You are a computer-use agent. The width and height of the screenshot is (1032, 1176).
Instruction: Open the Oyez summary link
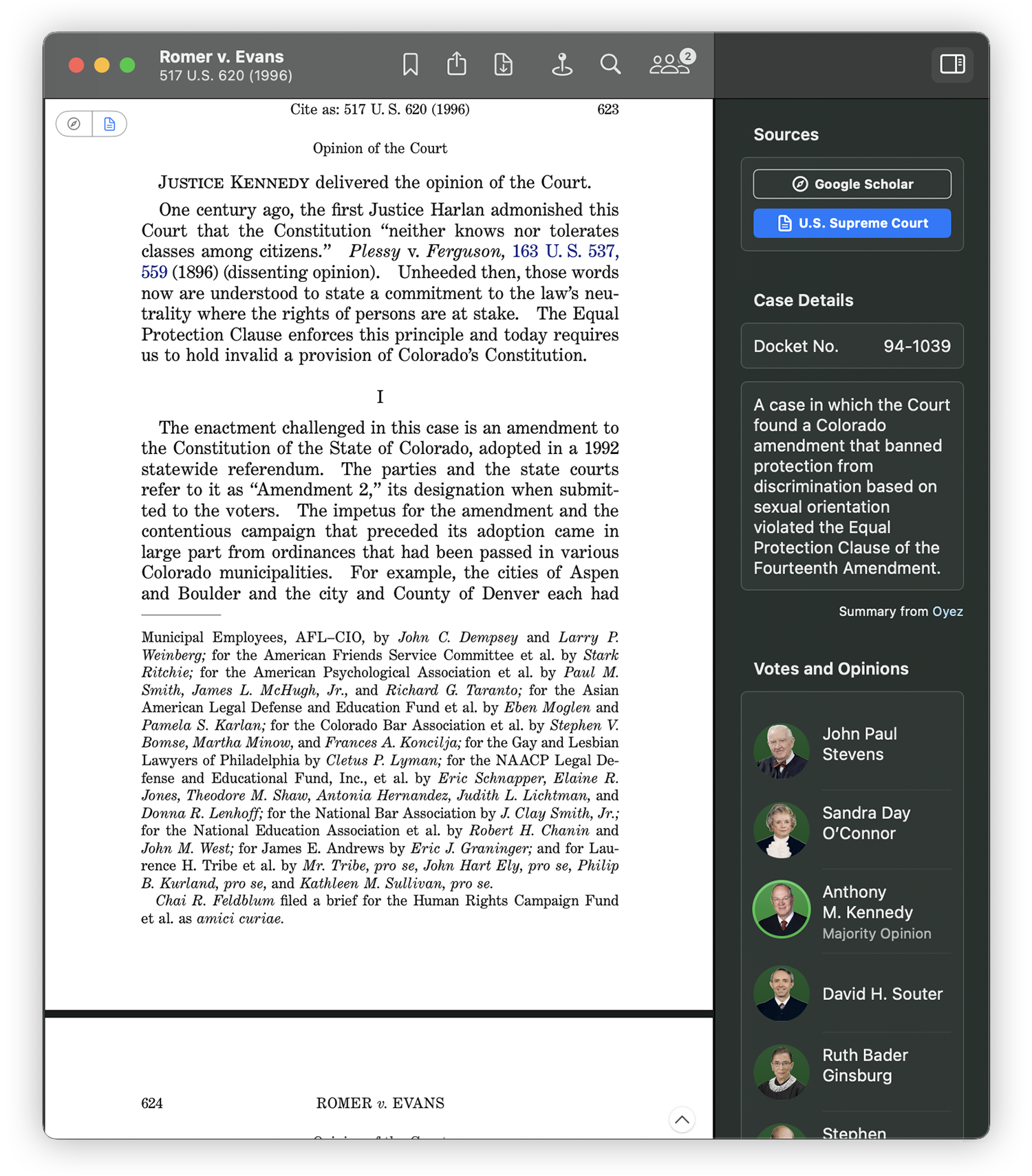pos(947,611)
